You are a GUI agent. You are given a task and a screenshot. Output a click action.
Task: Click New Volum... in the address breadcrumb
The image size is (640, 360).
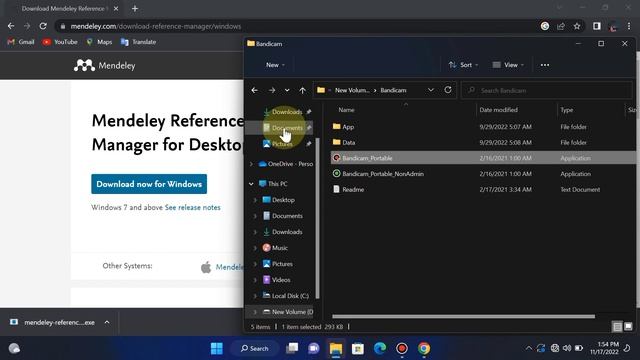[352, 90]
